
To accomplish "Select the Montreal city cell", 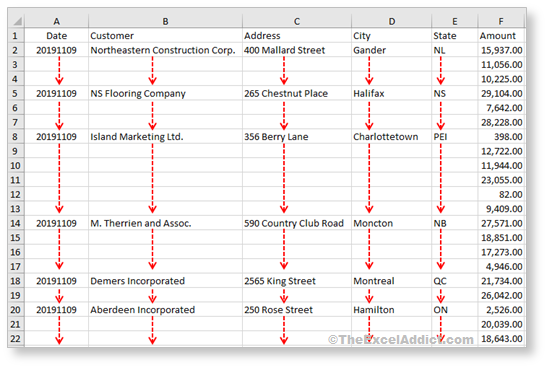I will pos(392,281).
